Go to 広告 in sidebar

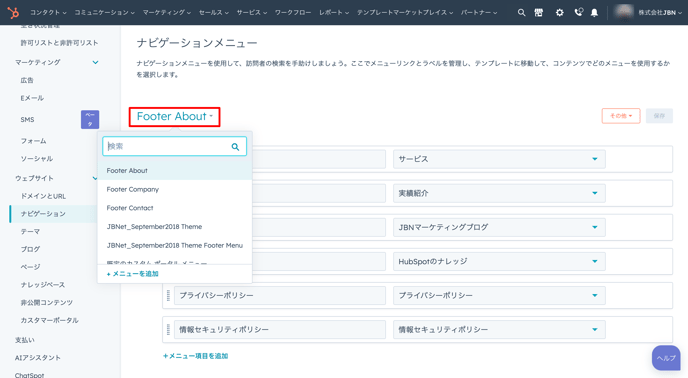[x=27, y=80]
